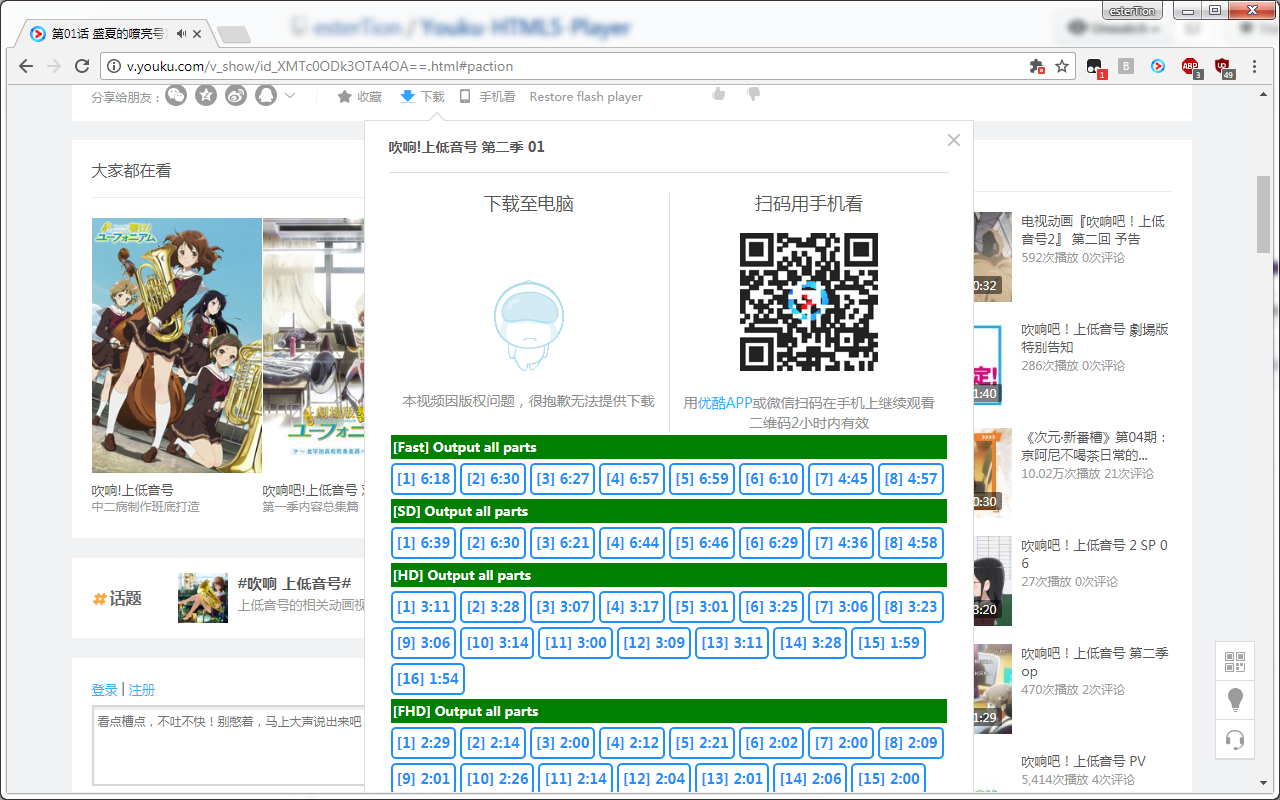
Task: Select HD part [11] 3:00
Action: click(576, 643)
